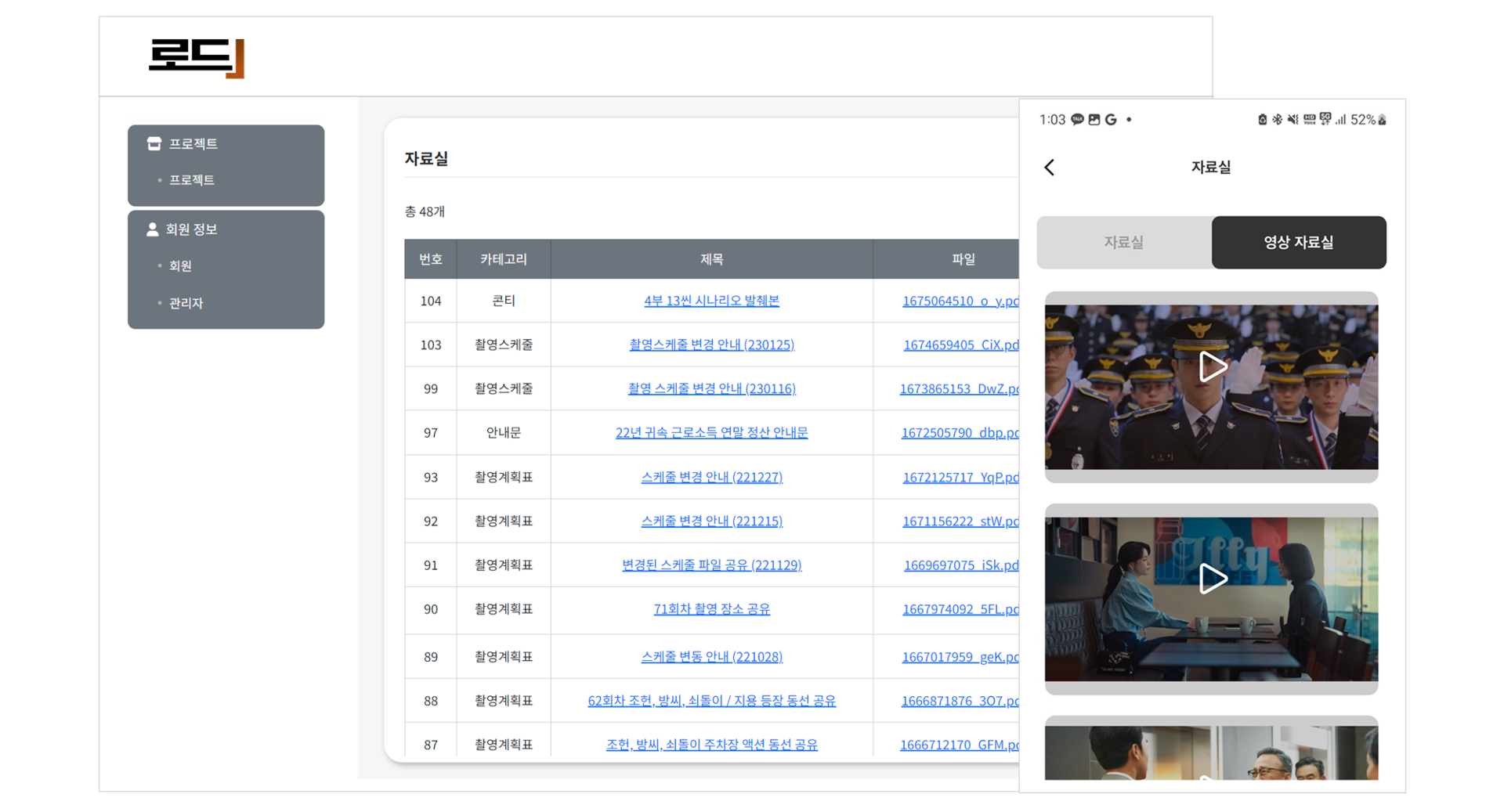The image size is (1504, 812).
Task: Download file 1669697075_iSk.pdf
Action: (x=961, y=565)
